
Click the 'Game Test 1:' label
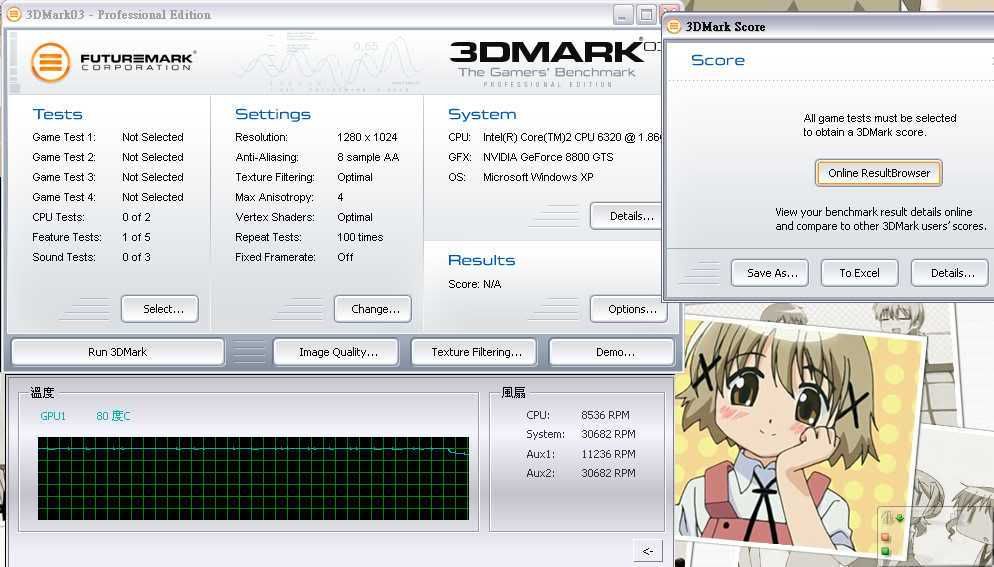[x=63, y=137]
